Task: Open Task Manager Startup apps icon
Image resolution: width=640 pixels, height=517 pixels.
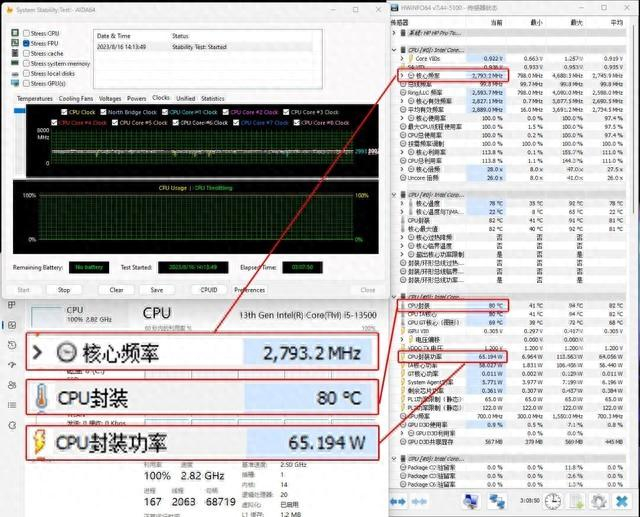Action: (12, 365)
